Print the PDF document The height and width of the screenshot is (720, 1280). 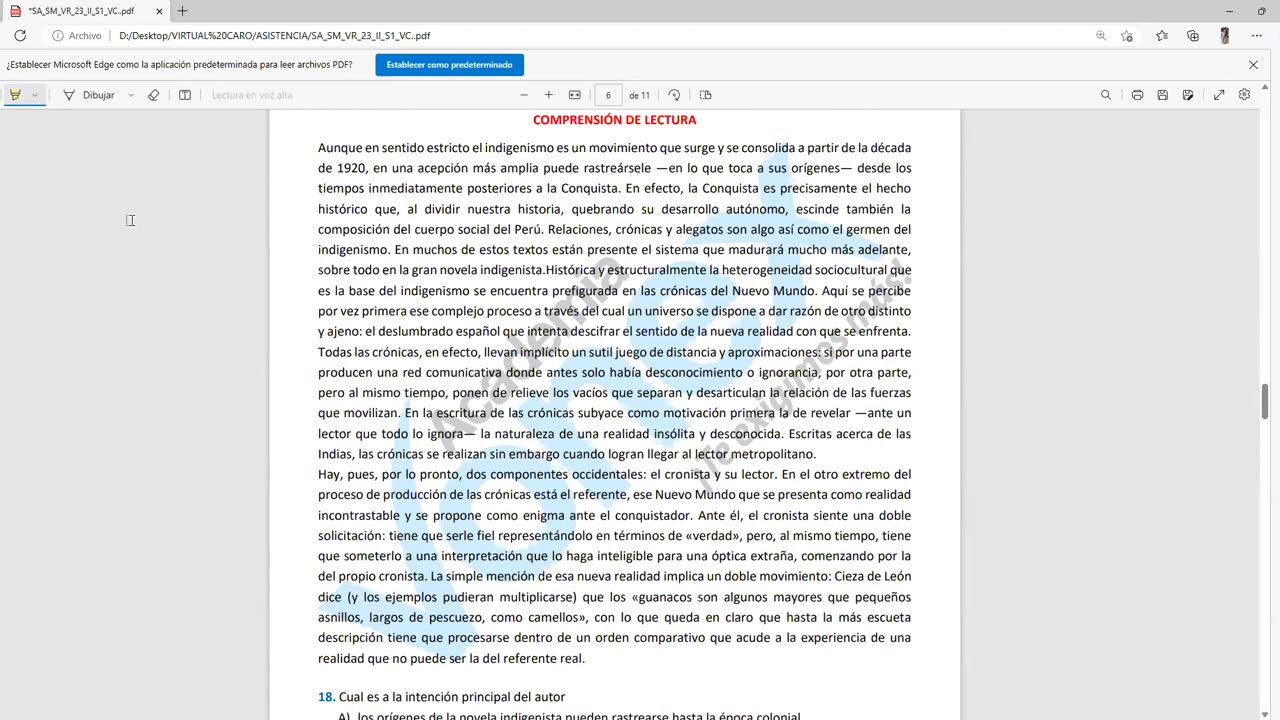(1138, 95)
